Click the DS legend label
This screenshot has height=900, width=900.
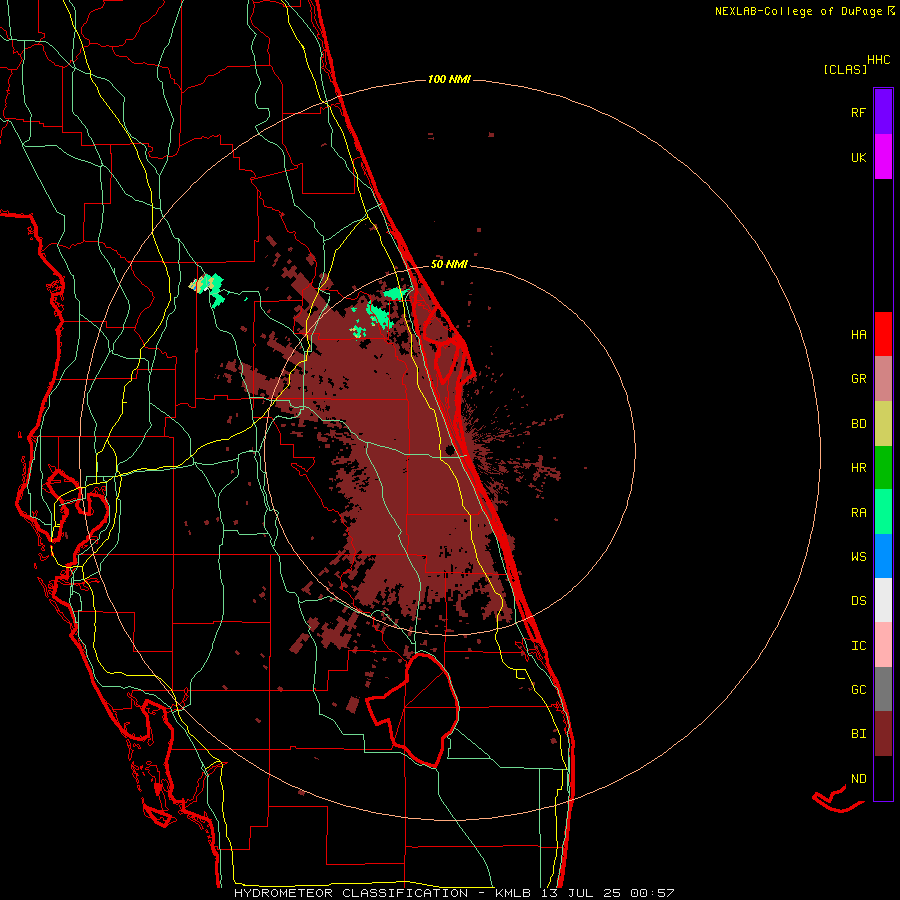point(858,601)
